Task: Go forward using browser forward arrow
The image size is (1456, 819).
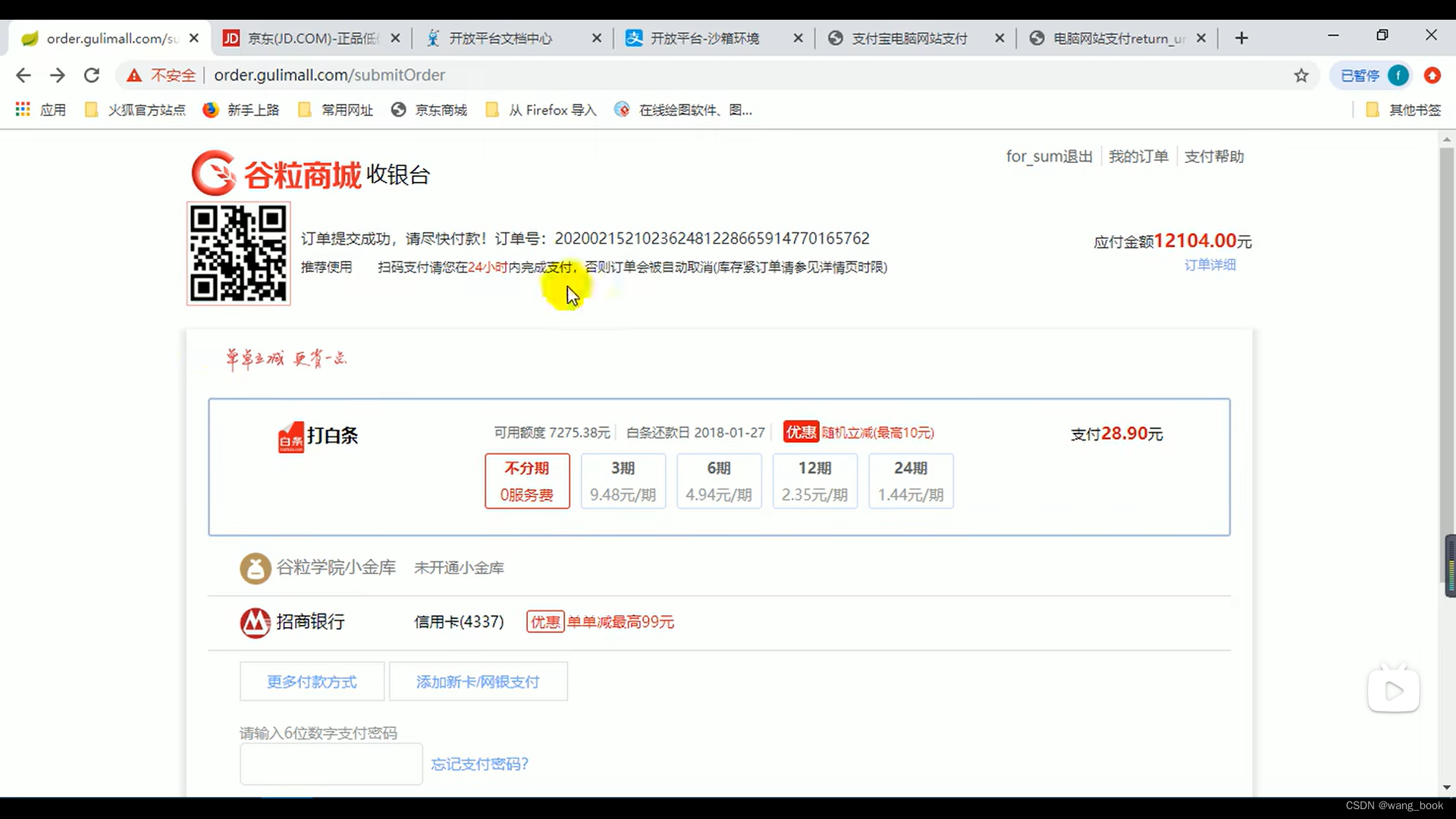Action: tap(58, 75)
